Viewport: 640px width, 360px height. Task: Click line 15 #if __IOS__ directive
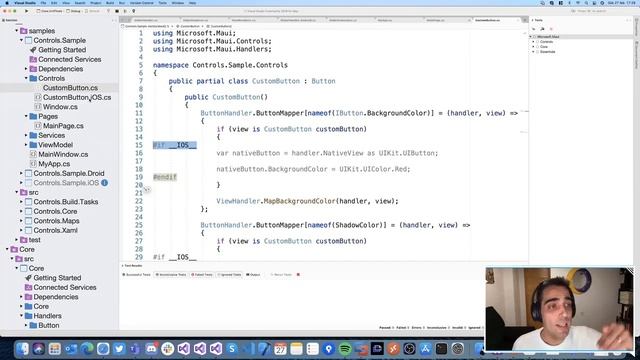pos(174,145)
